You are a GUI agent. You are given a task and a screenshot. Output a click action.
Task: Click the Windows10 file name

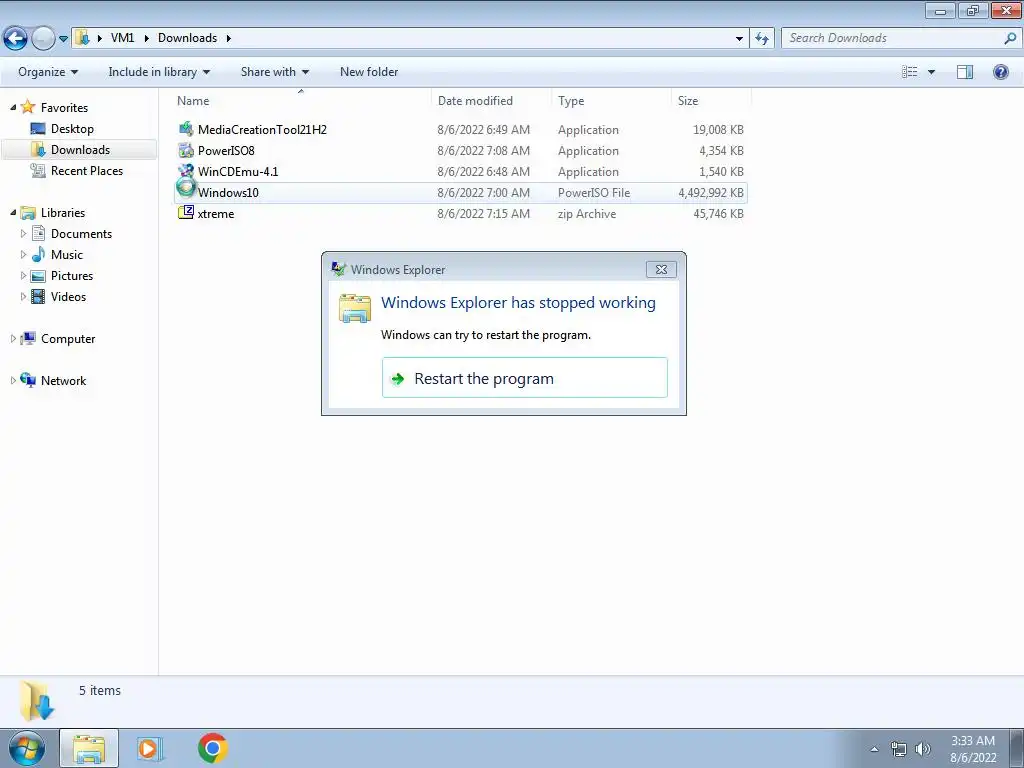click(x=228, y=193)
